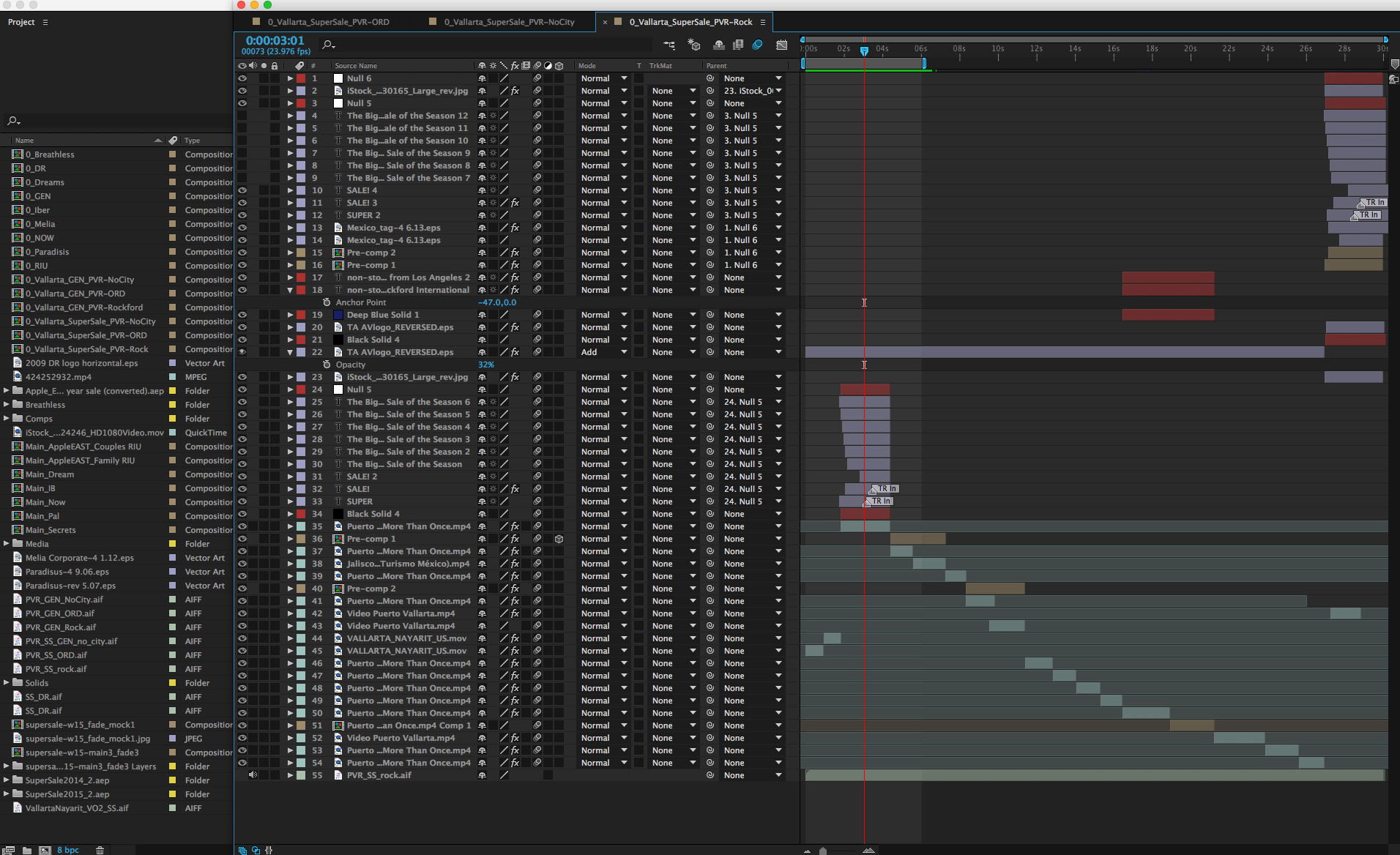Click Anchor Point stopwatch on layer 18
The width and height of the screenshot is (1400, 855).
pyautogui.click(x=327, y=302)
